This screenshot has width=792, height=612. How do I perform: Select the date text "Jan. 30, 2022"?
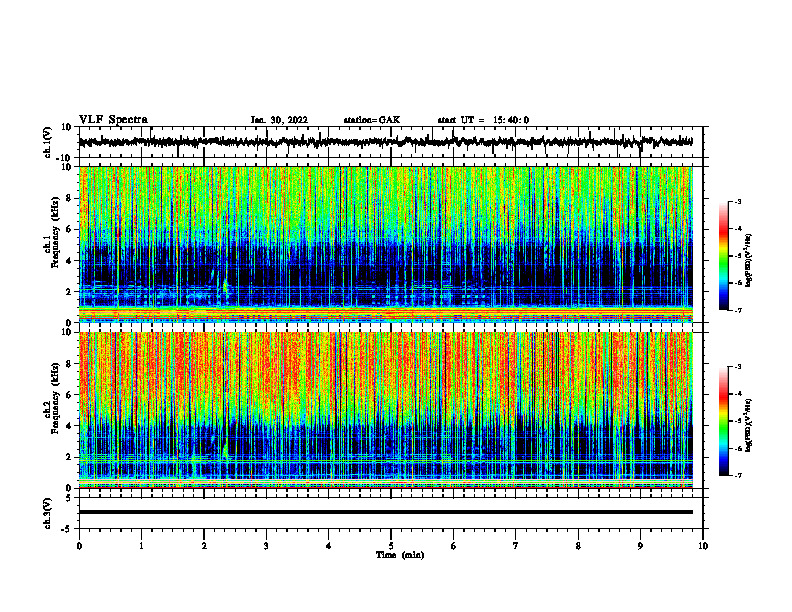[x=279, y=120]
